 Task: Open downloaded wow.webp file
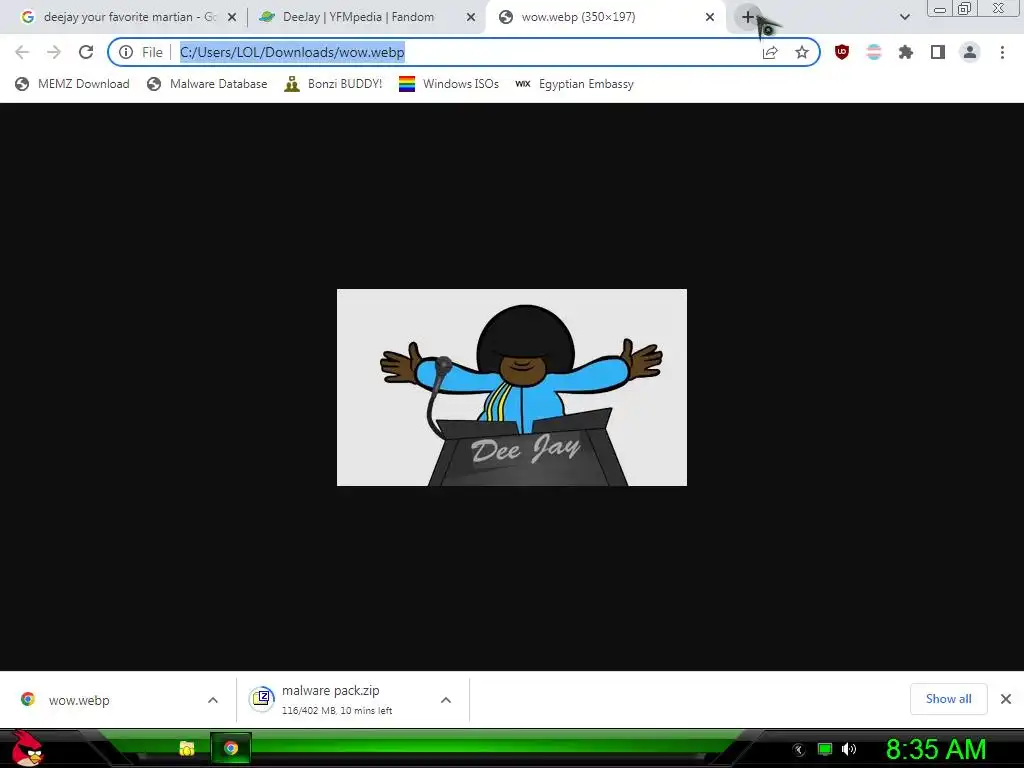(x=78, y=700)
